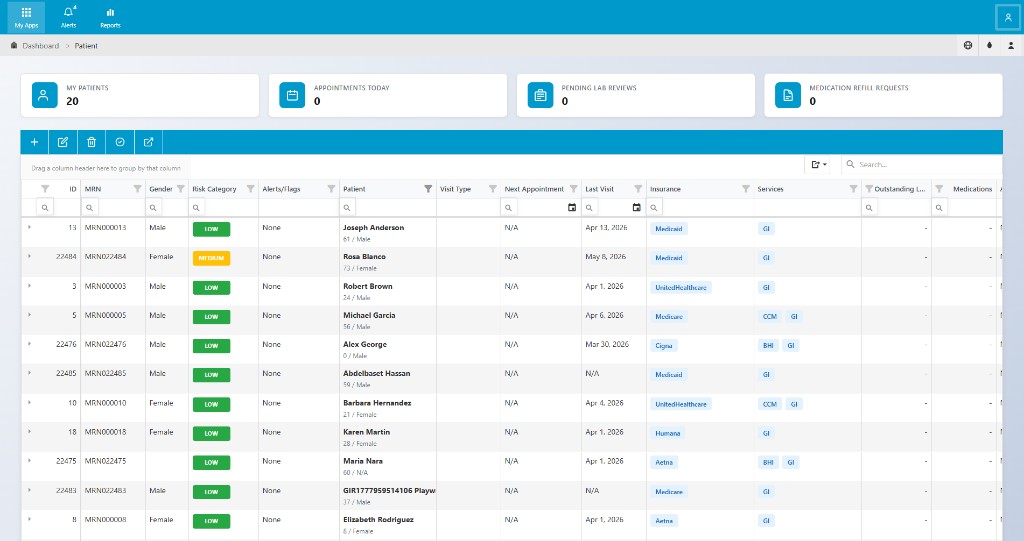Image resolution: width=1024 pixels, height=541 pixels.
Task: Click the globe language icon
Action: coord(968,46)
